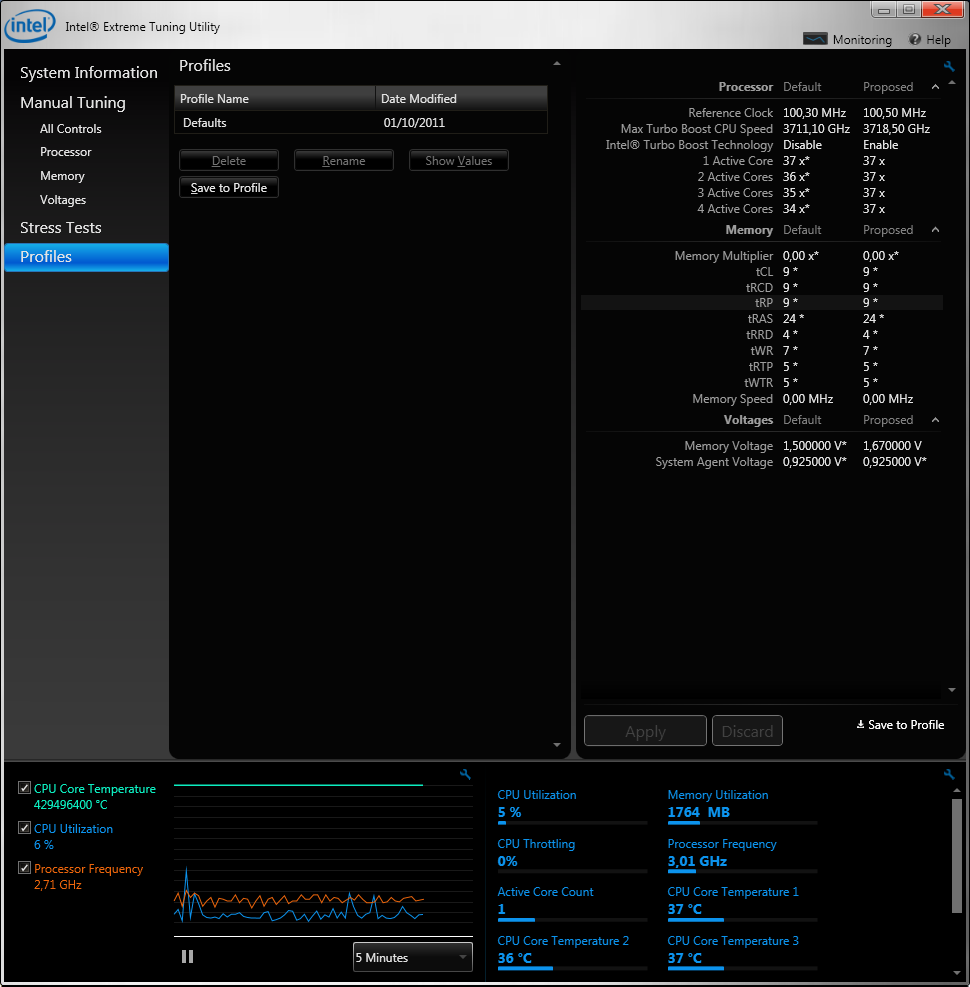Open the 5 Minutes time range dropdown
Screen dimensions: 970x987
click(412, 957)
